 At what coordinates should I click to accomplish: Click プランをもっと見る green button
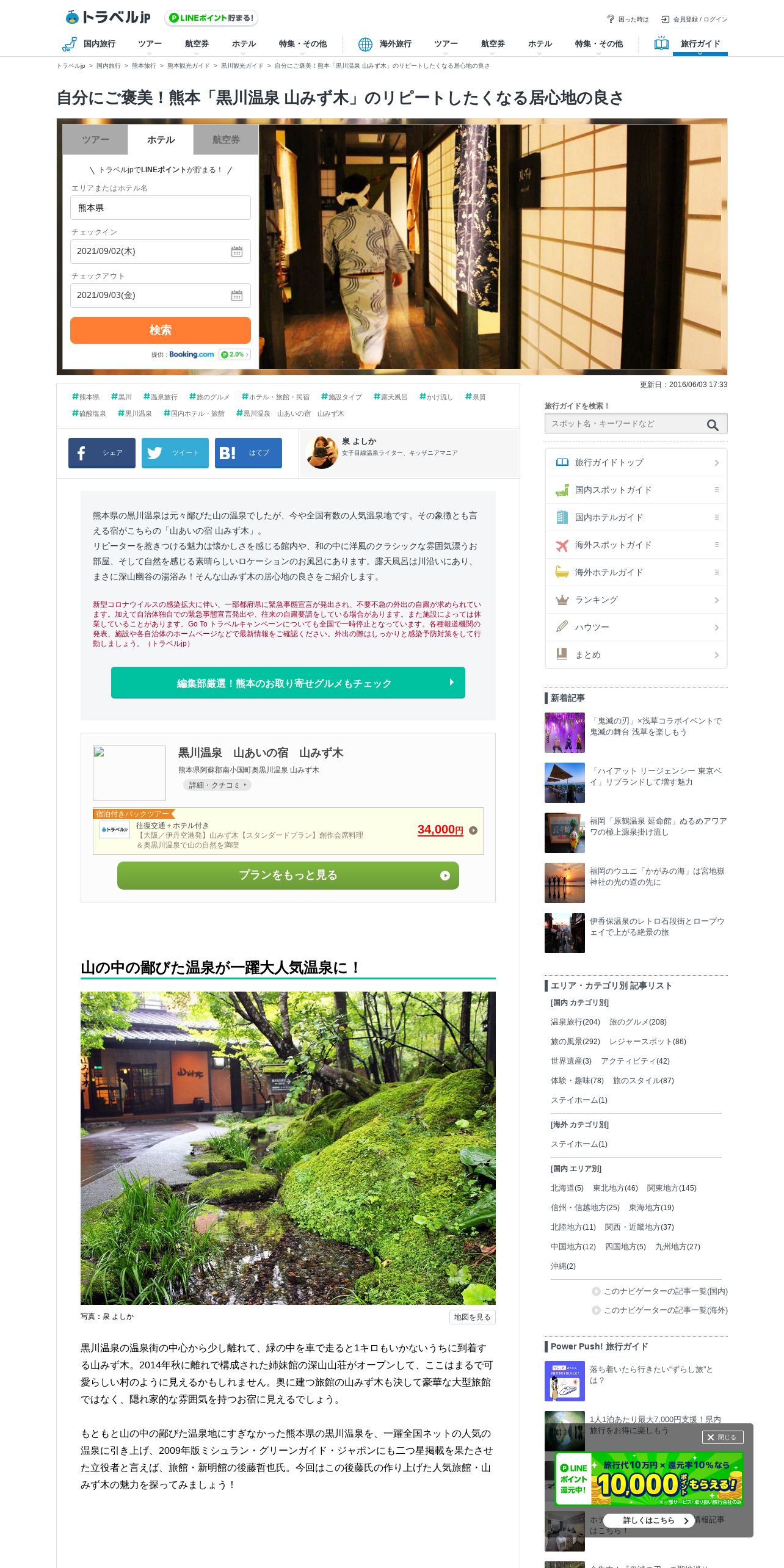288,876
